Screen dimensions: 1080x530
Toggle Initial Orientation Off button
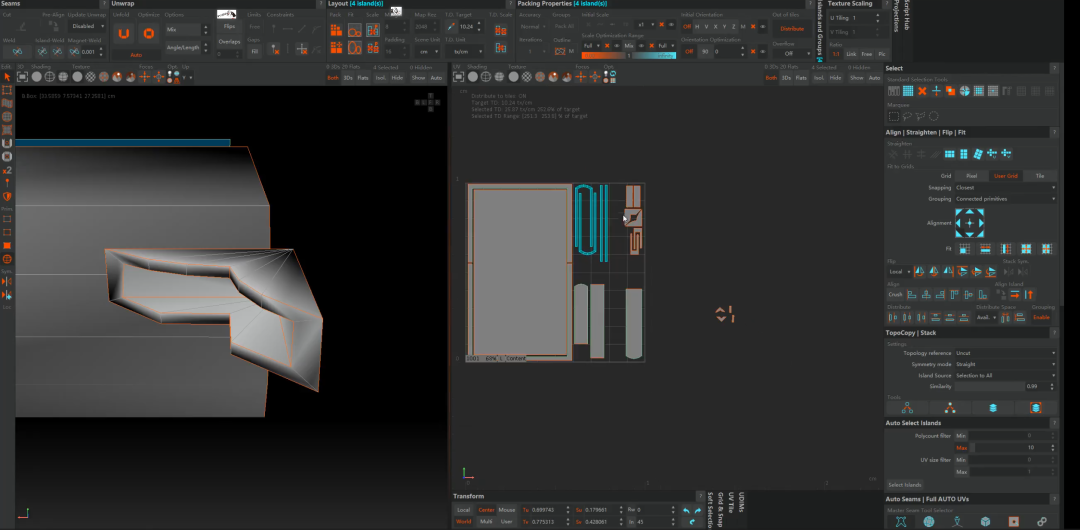pyautogui.click(x=689, y=26)
